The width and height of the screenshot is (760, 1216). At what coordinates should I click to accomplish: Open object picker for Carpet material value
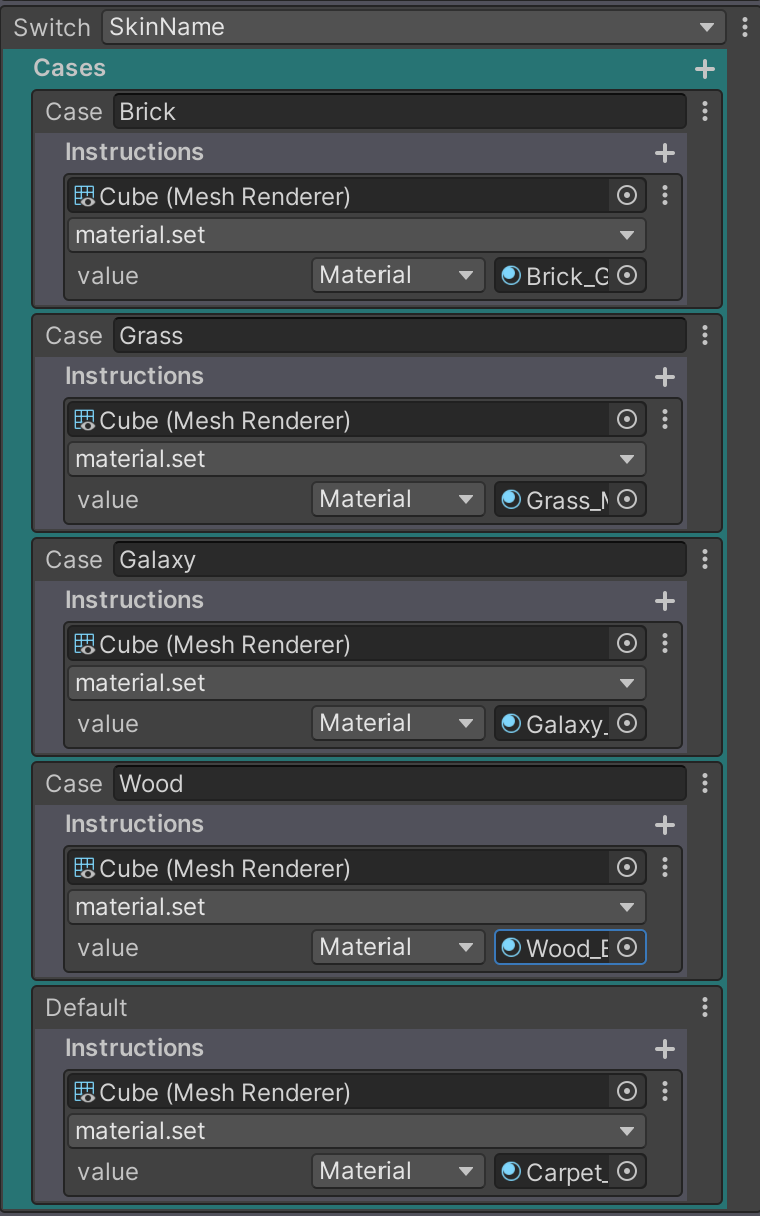[627, 1171]
